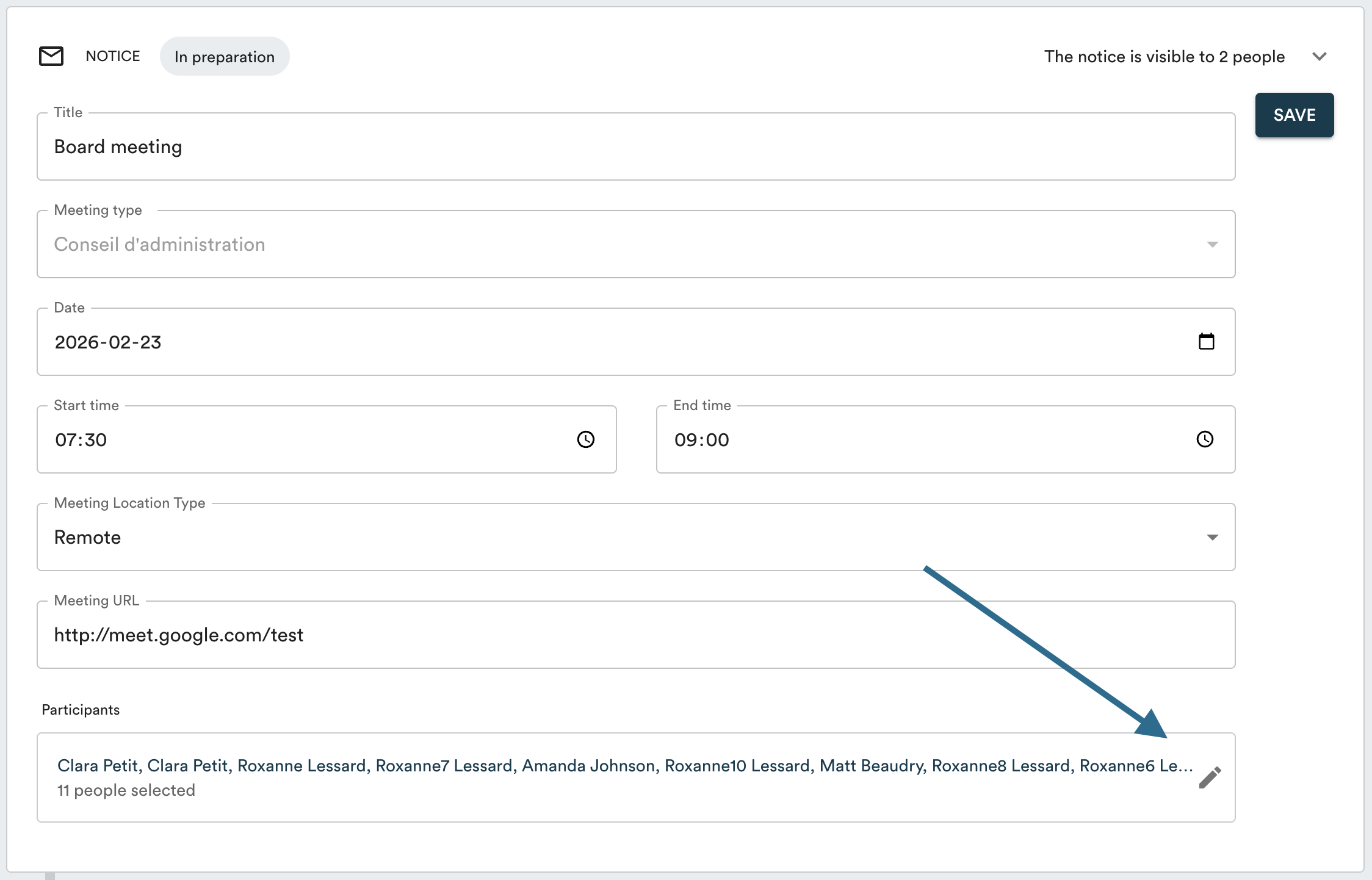Viewport: 1372px width, 880px height.
Task: Edit participants with the pencil icon
Action: 1210,777
